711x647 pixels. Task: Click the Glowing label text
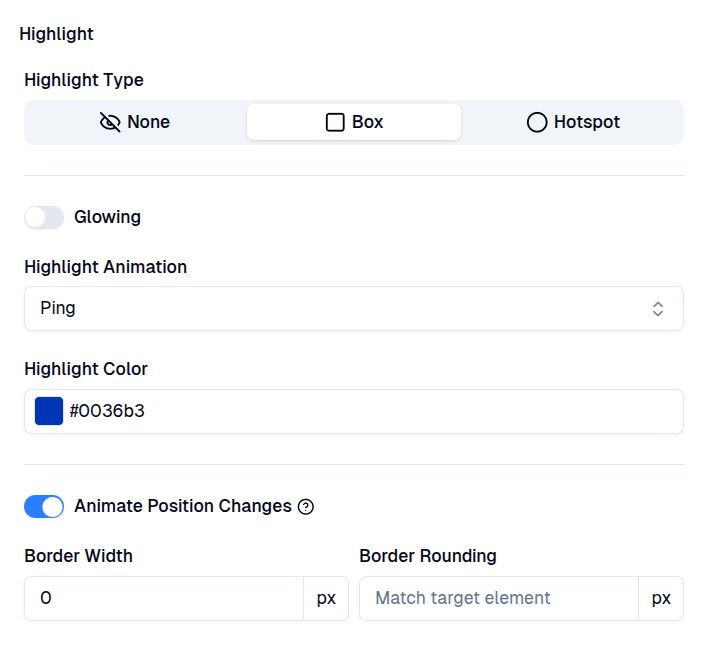click(x=107, y=217)
